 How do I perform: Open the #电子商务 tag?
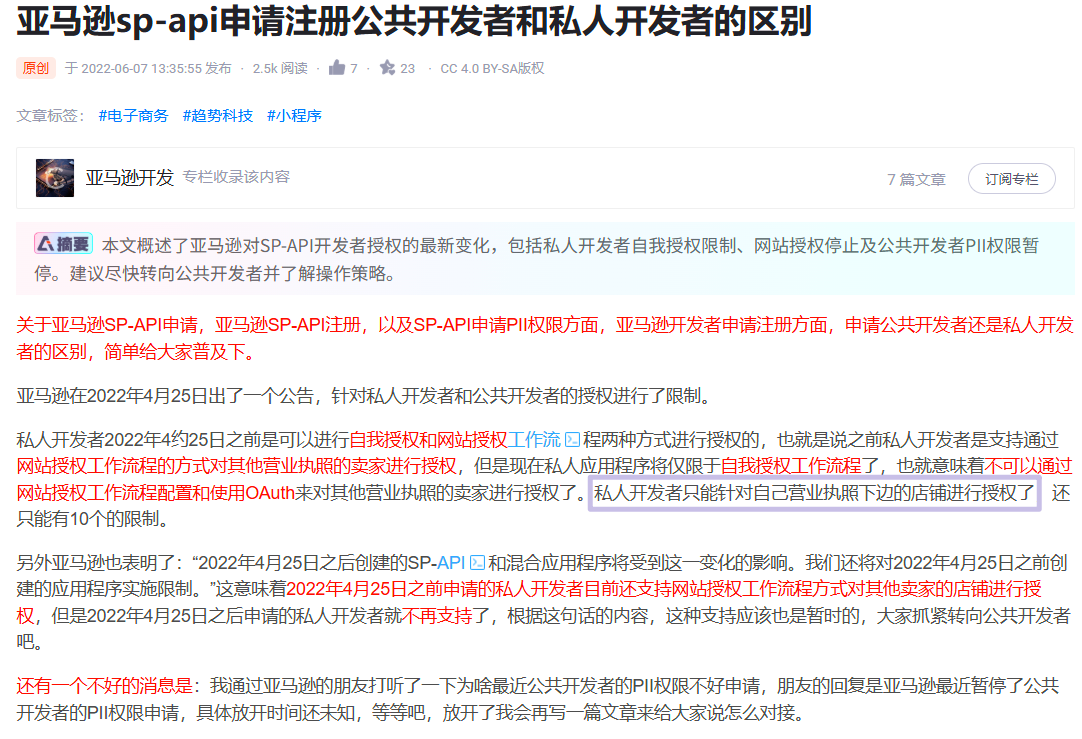[133, 115]
